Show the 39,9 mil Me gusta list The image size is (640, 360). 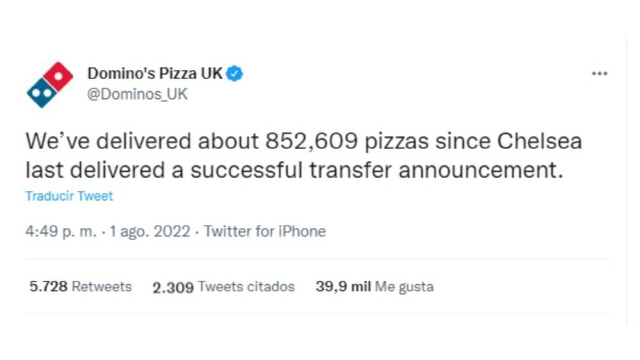[x=374, y=287]
